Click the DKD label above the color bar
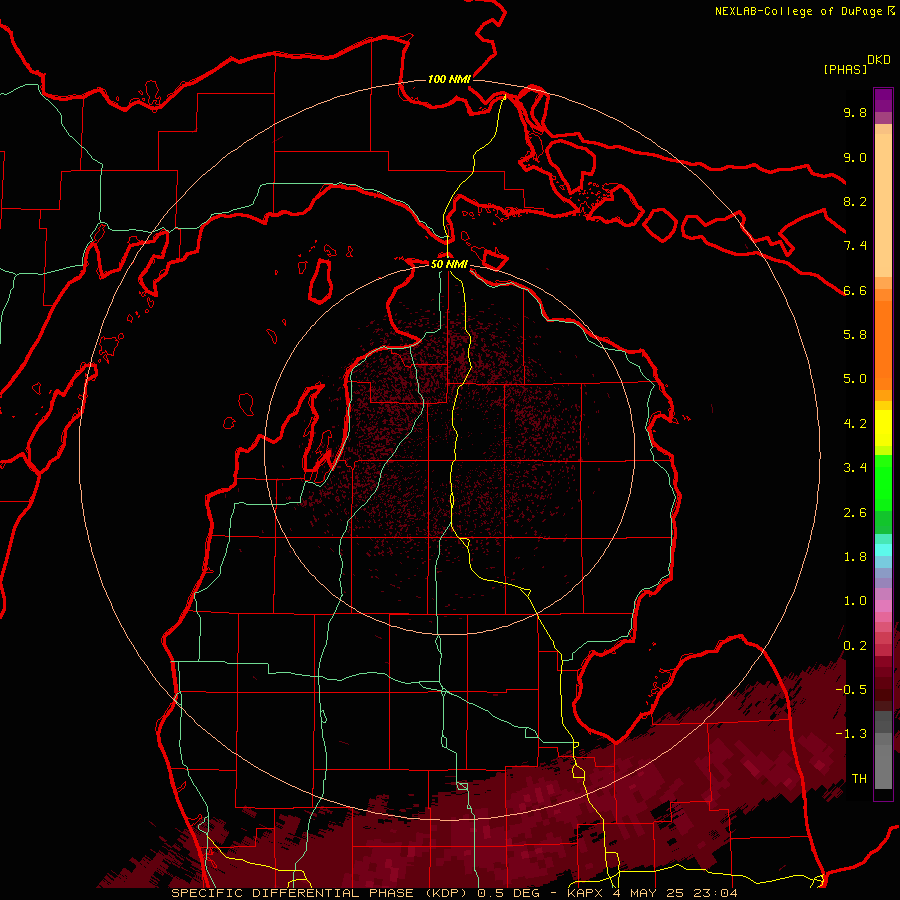The width and height of the screenshot is (900, 900). coord(879,60)
